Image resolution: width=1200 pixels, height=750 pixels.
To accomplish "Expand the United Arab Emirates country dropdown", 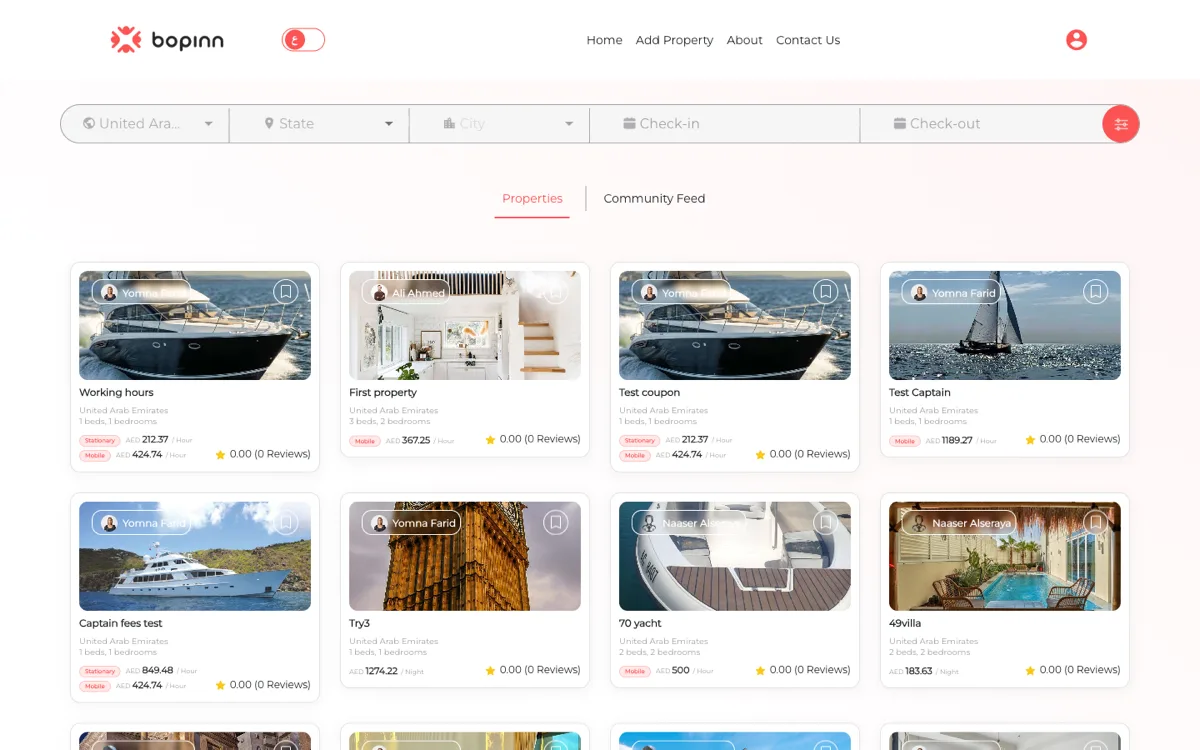I will click(x=208, y=124).
